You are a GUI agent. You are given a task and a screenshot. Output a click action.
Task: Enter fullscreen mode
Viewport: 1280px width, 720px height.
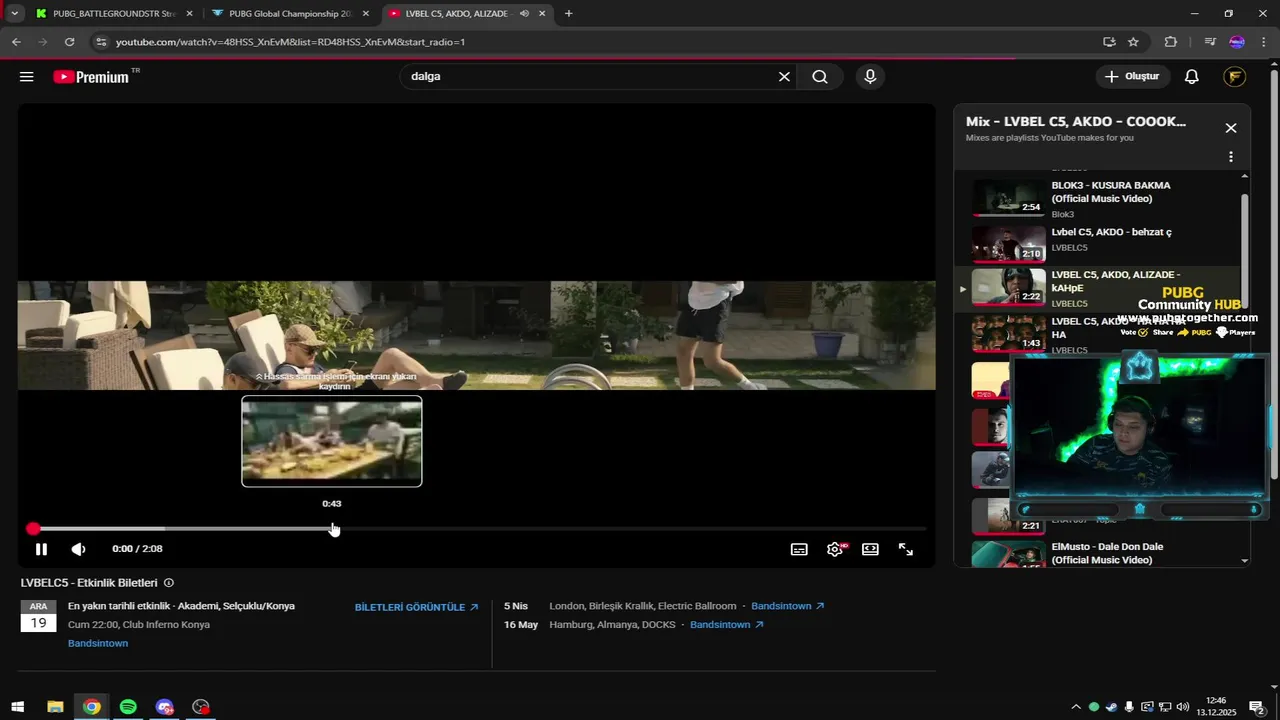tap(906, 549)
